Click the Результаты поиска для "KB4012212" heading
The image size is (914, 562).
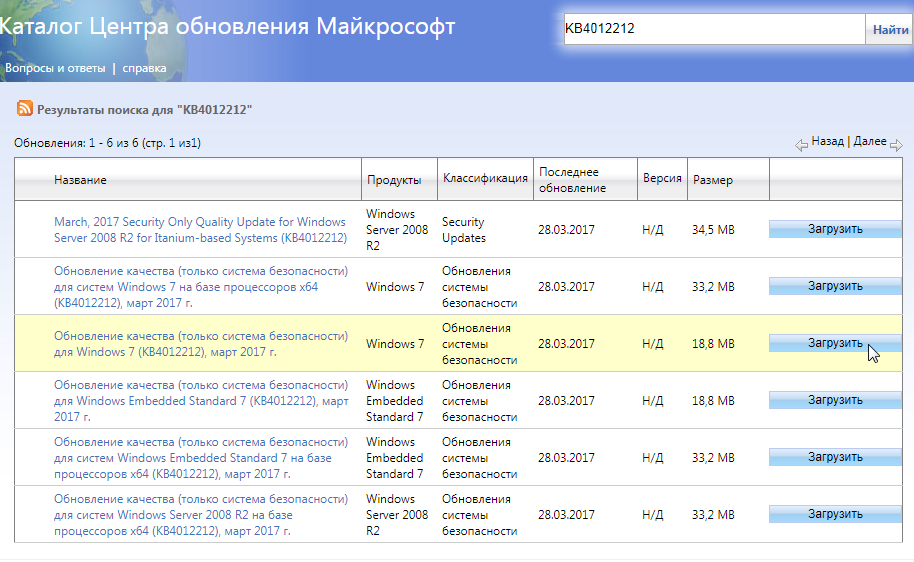[145, 110]
